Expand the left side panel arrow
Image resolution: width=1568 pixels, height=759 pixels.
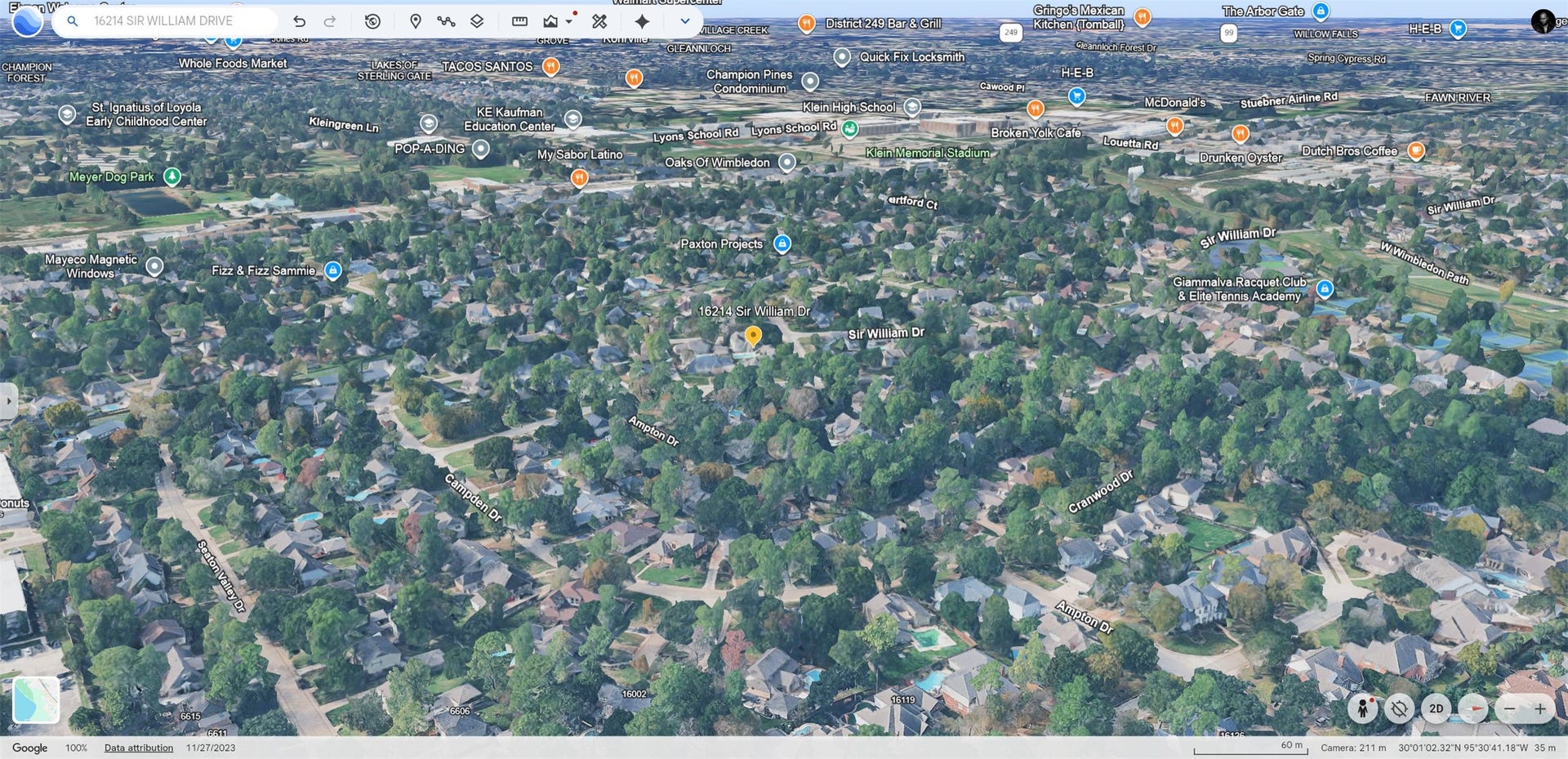8,401
